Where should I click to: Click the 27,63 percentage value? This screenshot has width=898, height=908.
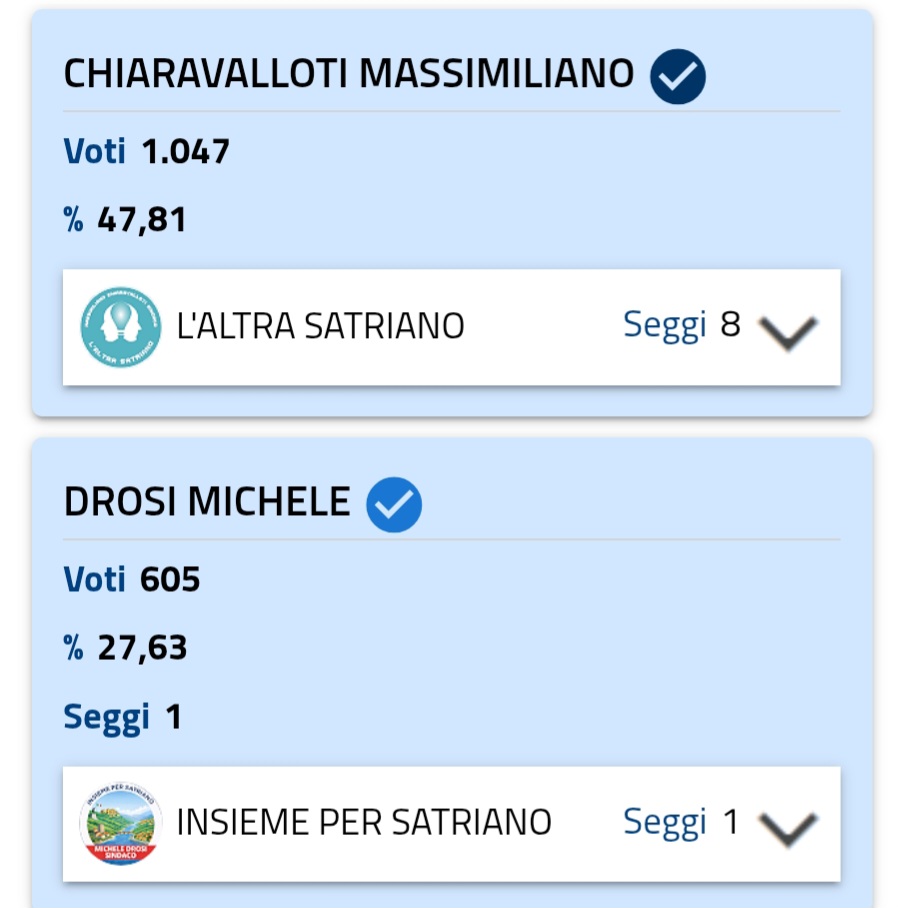(x=142, y=648)
